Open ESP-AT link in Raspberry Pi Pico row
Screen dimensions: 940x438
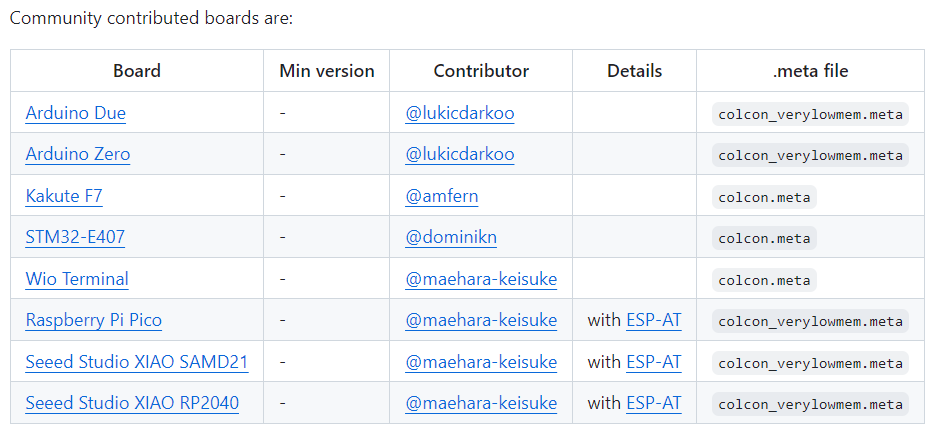[654, 321]
